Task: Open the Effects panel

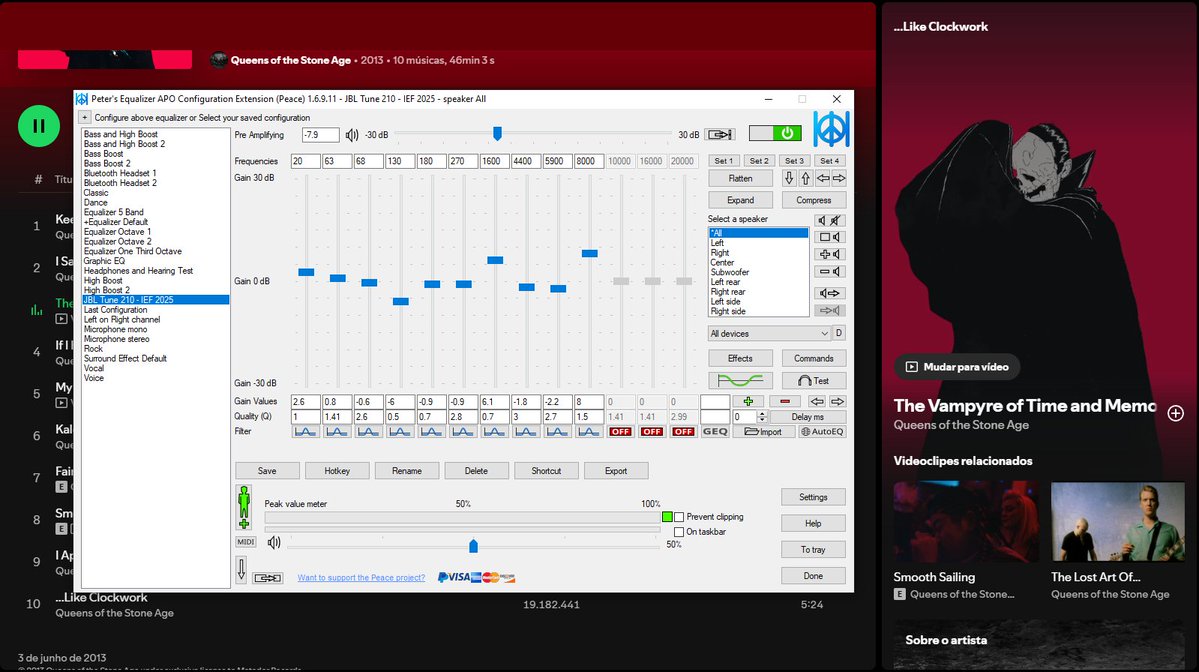Action: point(740,359)
